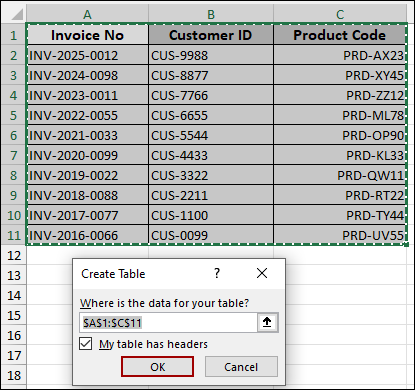The image size is (415, 390).
Task: Click the help question mark in Create Table
Action: point(217,273)
